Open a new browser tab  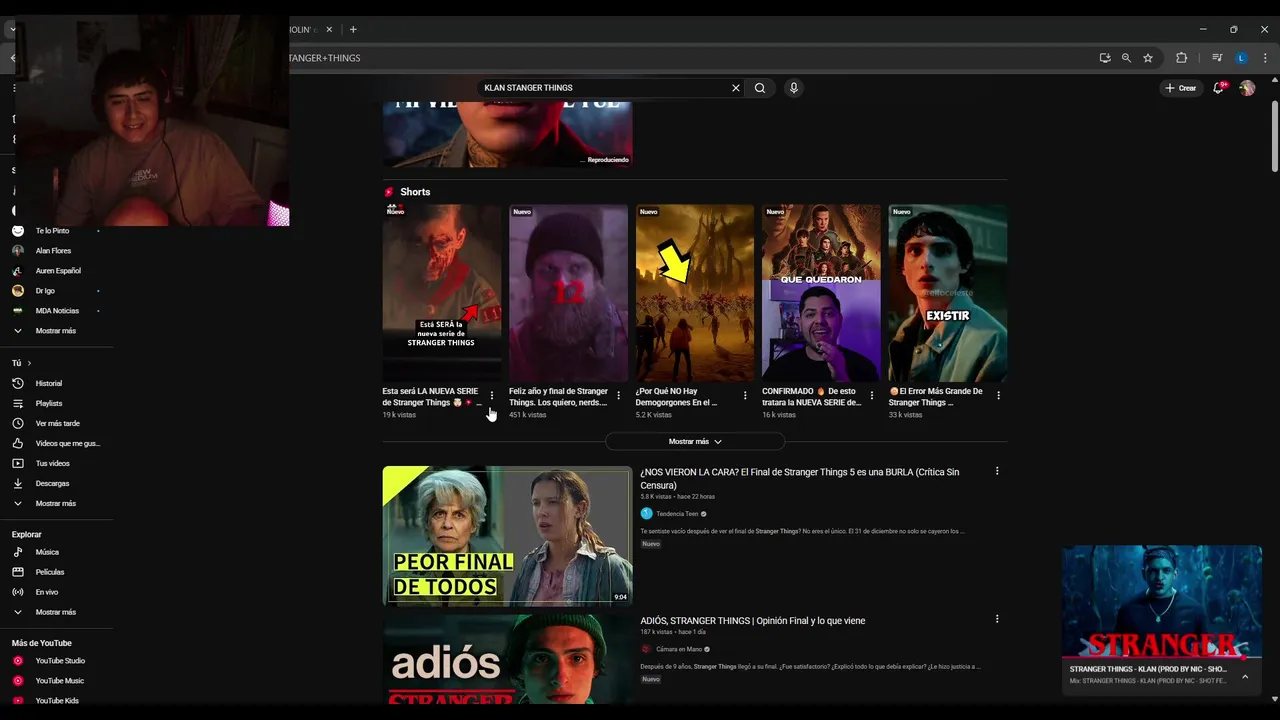pos(353,29)
